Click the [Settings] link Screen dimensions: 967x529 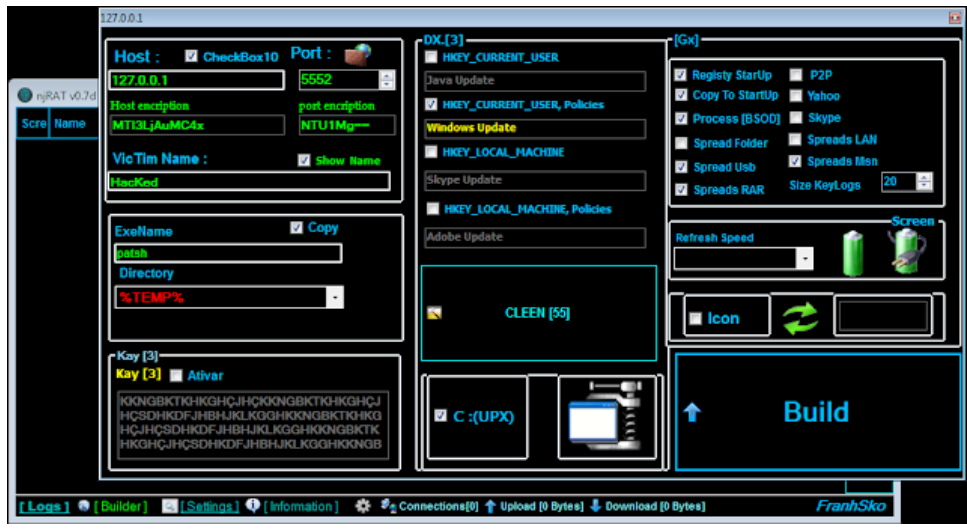[209, 507]
